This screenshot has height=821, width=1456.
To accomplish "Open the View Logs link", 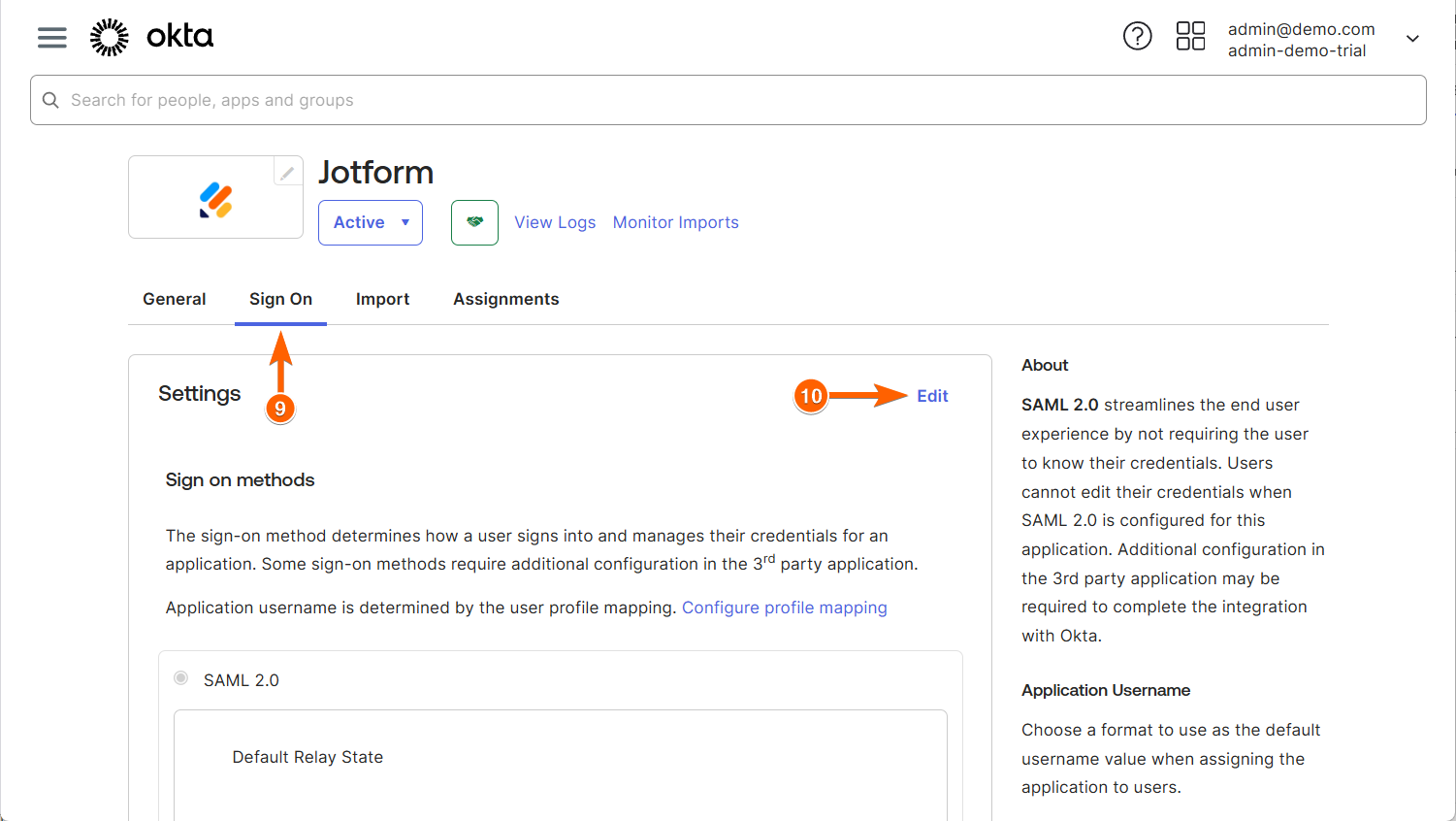I will pyautogui.click(x=555, y=222).
